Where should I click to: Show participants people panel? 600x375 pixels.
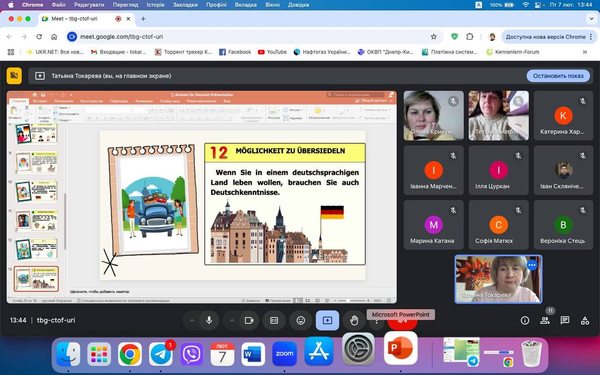point(545,320)
